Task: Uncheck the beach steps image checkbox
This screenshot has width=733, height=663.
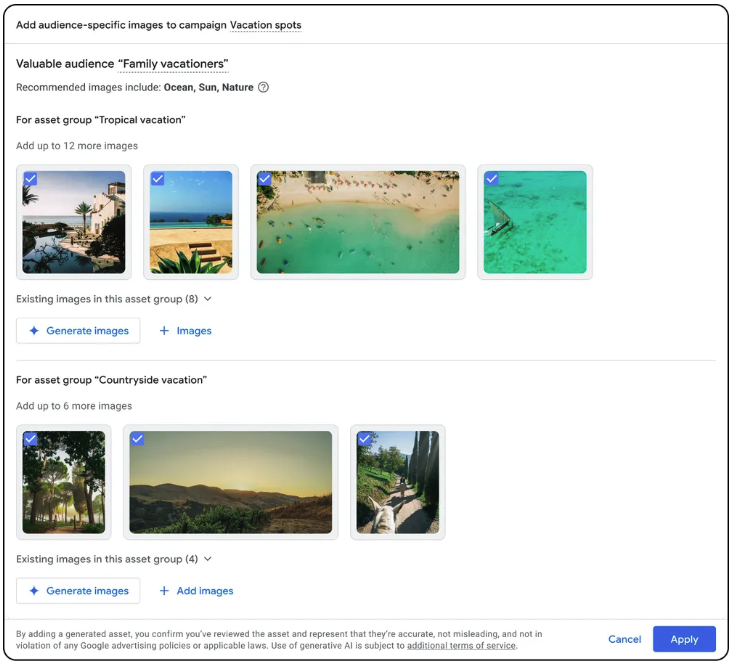Action: click(158, 179)
